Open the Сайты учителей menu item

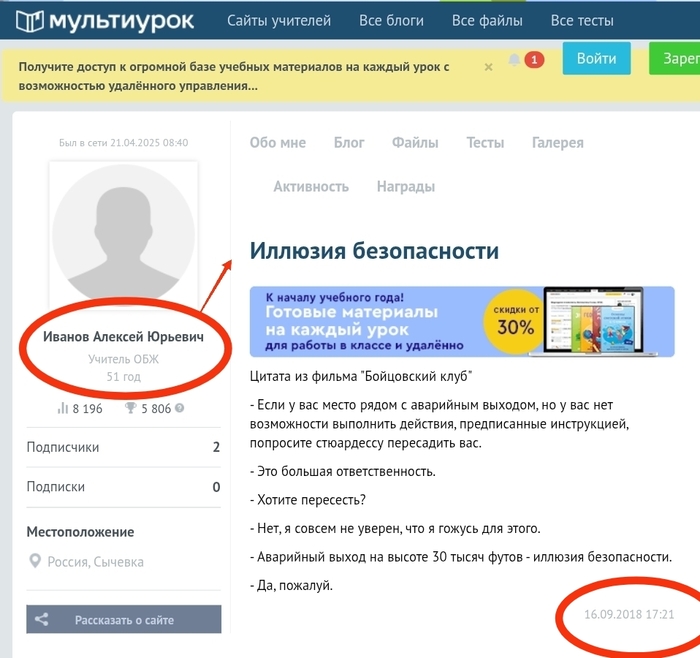pos(279,21)
